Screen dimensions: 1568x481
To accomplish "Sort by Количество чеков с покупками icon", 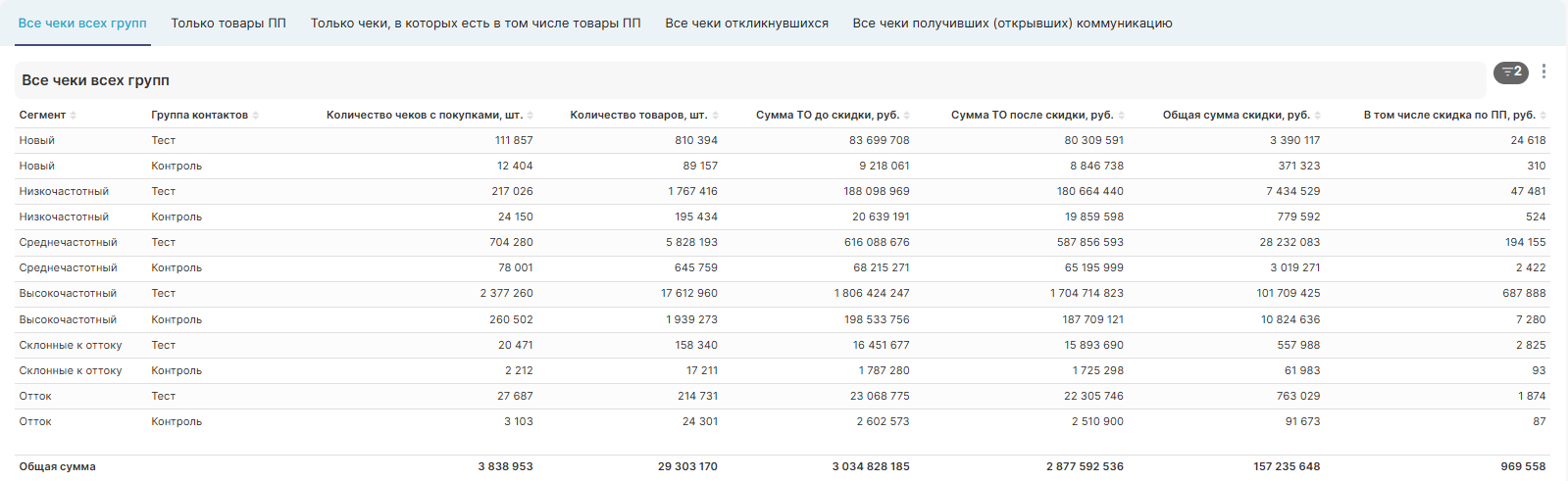I will 531,116.
